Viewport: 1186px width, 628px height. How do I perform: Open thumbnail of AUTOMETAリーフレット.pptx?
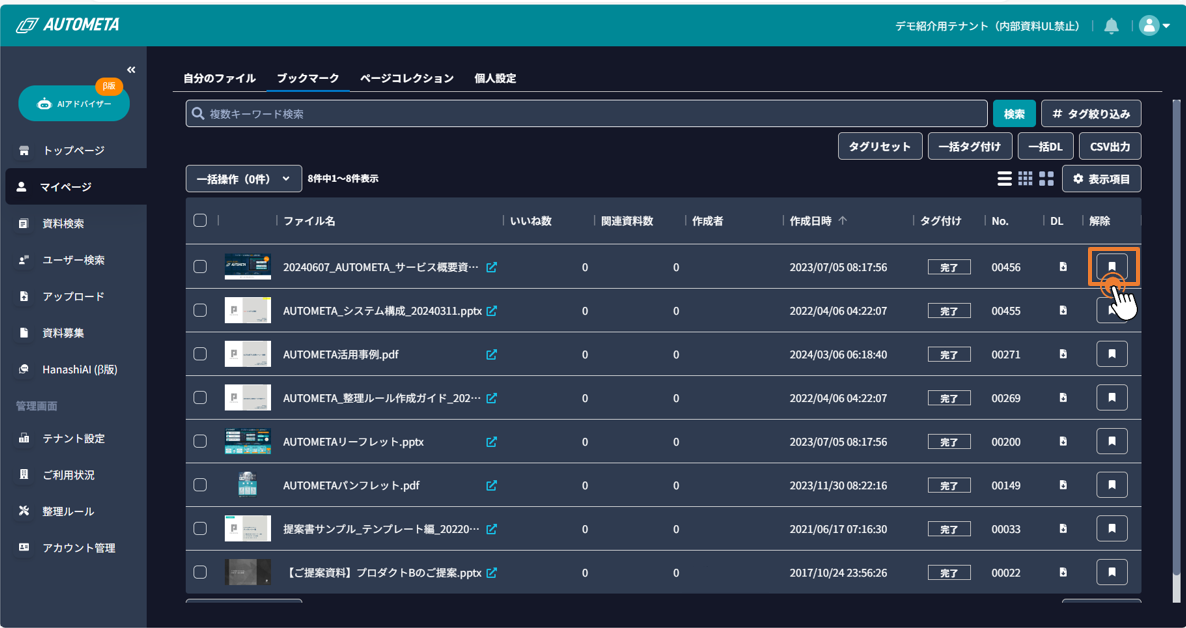coord(247,441)
